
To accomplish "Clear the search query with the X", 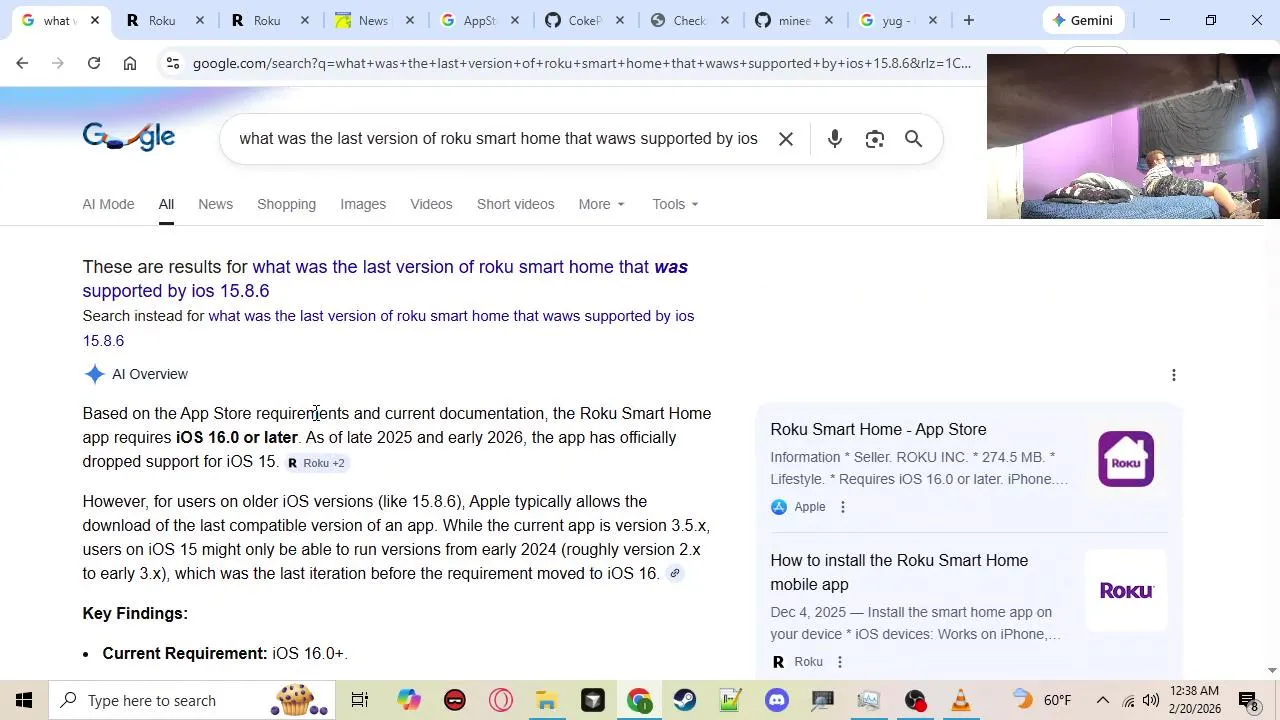I will click(786, 139).
